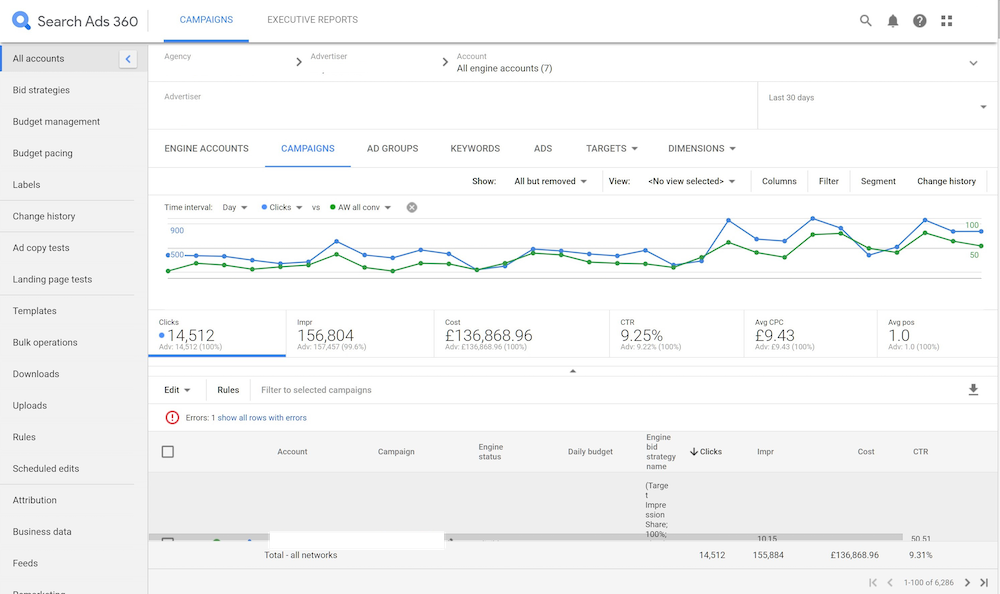Screen dimensions: 1000x594
Task: Select the CTR summary metric card
Action: pos(677,334)
